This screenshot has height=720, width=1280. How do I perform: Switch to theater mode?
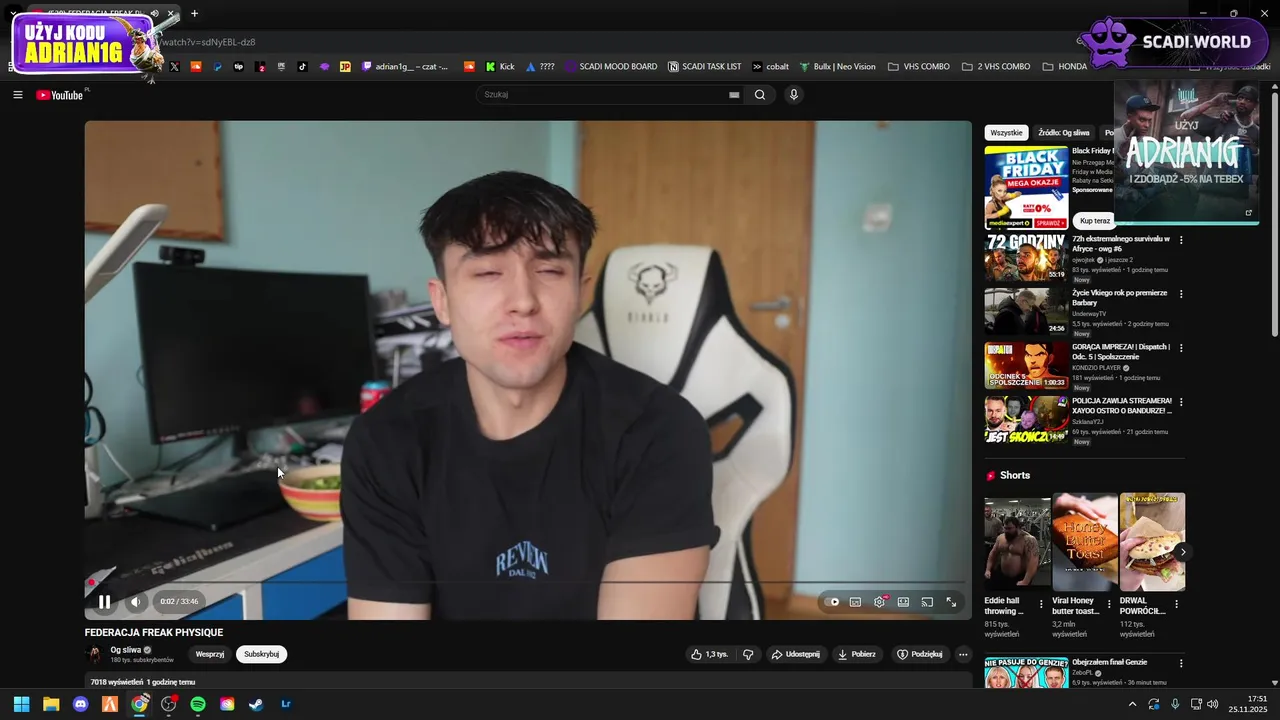(x=903, y=602)
